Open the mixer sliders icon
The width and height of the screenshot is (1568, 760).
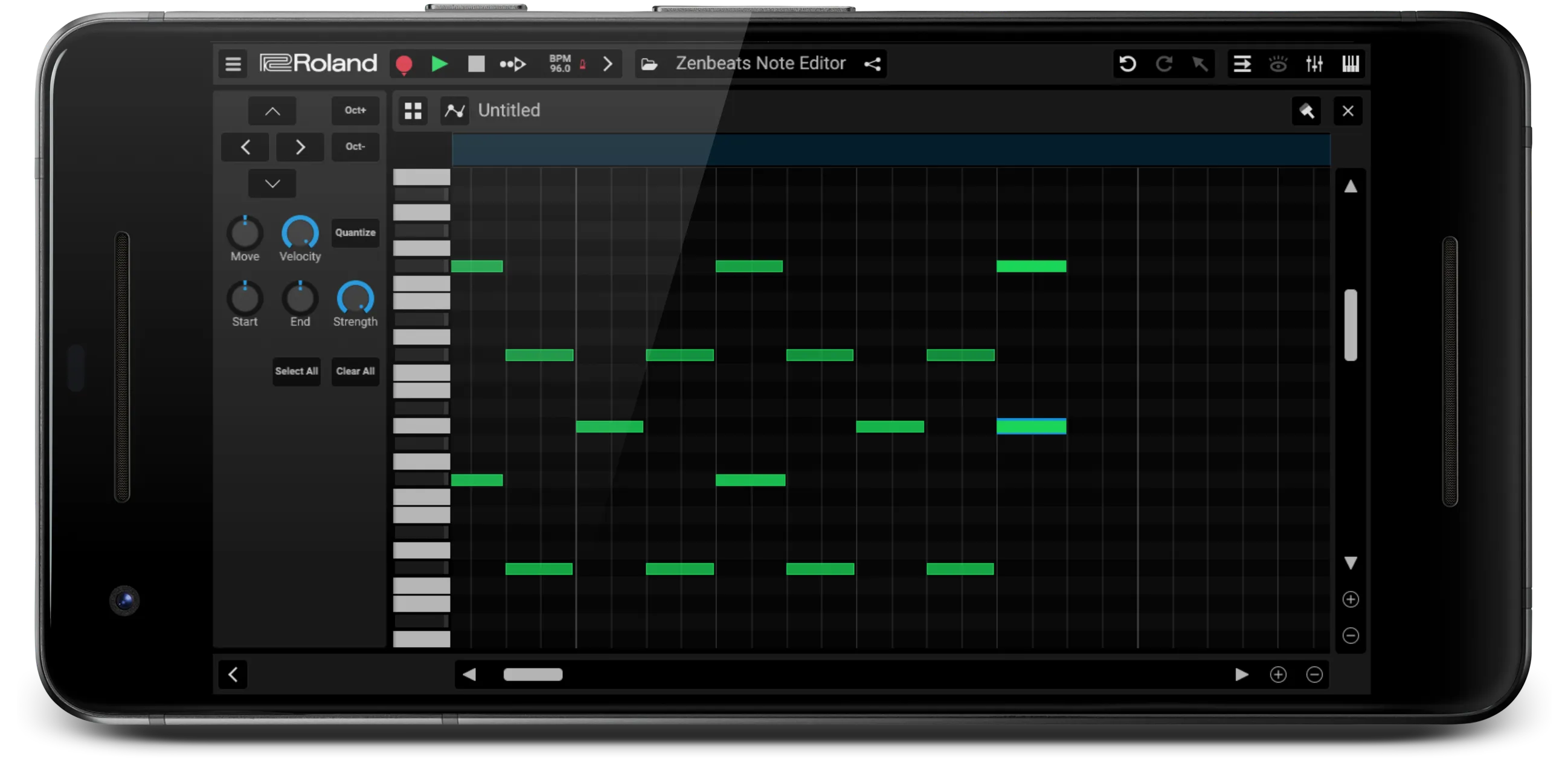[1314, 64]
